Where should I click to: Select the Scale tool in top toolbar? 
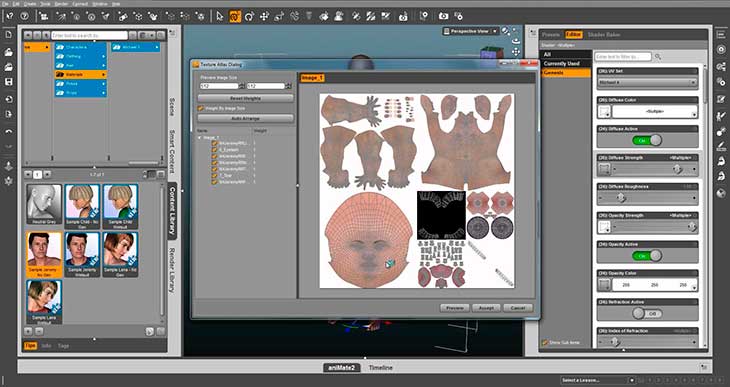[x=279, y=16]
